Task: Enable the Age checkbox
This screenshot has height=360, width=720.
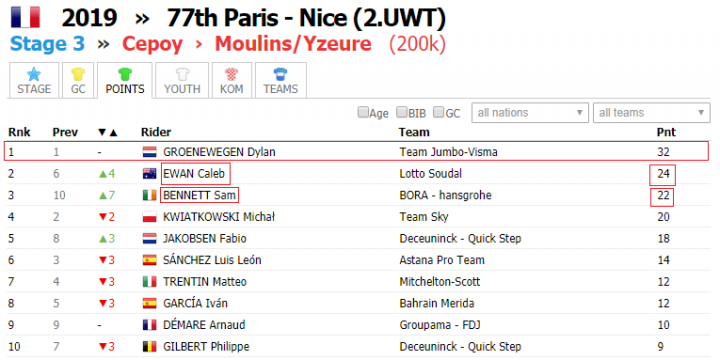Action: click(x=363, y=112)
